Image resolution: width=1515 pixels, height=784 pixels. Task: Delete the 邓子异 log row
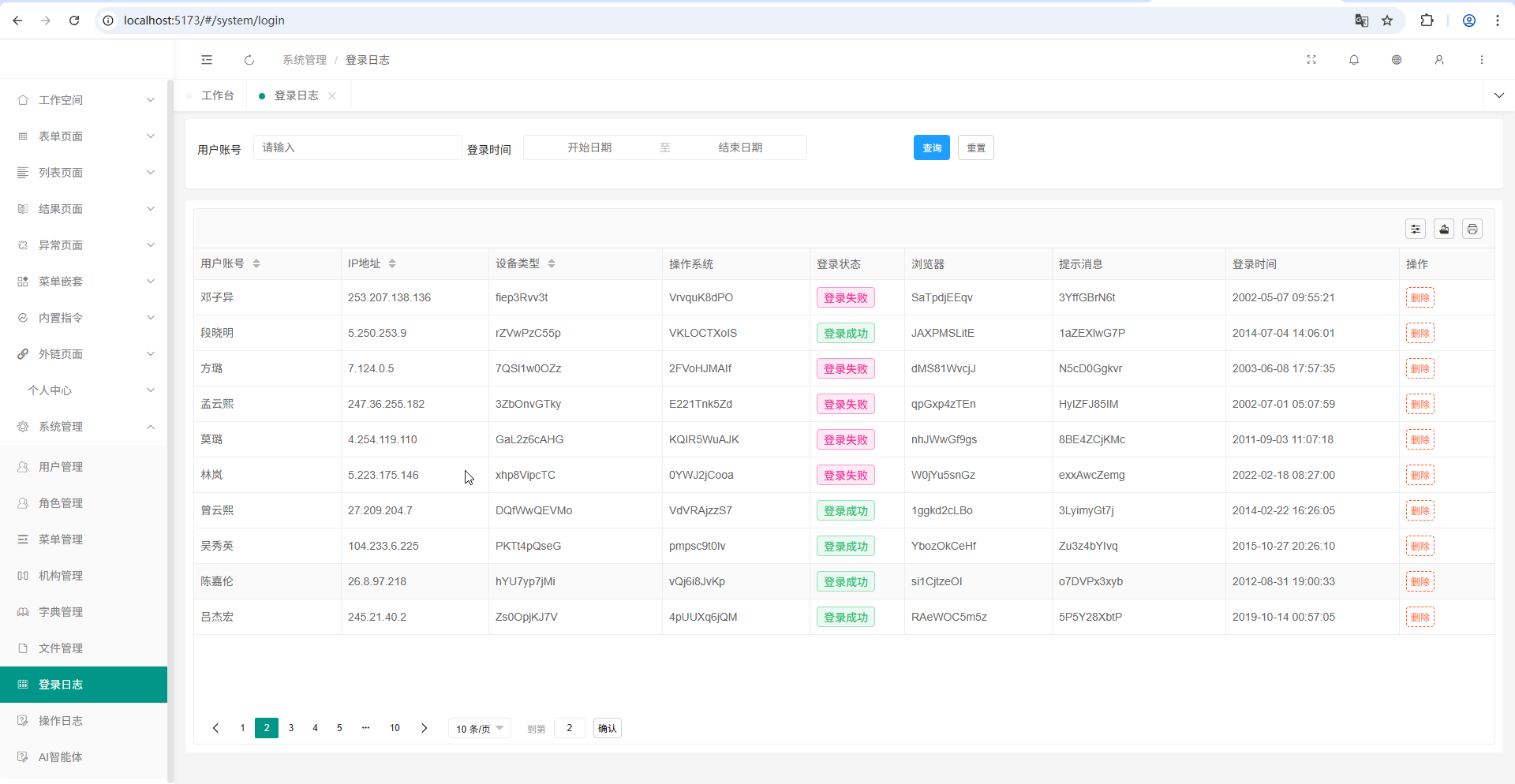point(1420,297)
